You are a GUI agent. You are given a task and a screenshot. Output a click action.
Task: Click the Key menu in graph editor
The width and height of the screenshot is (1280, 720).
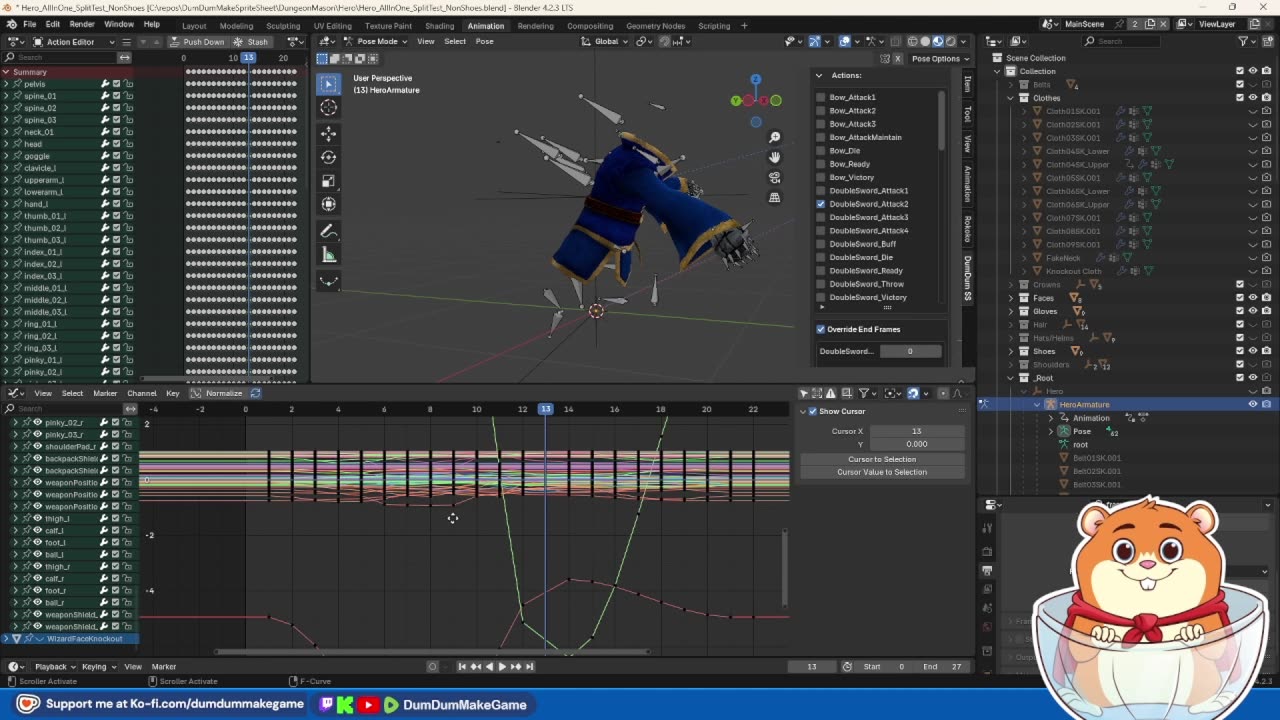point(172,393)
